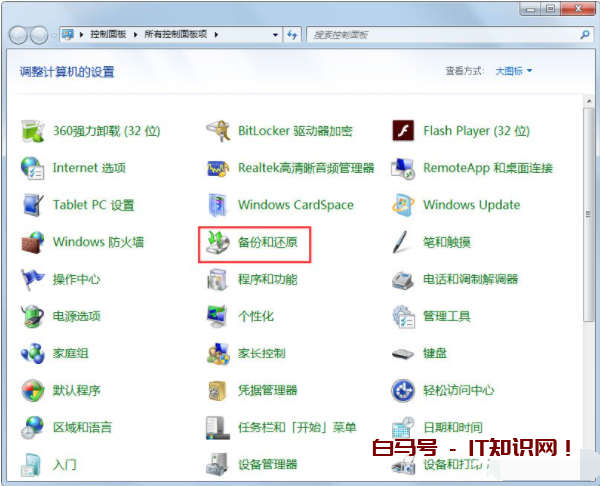Expand the arrow after 所有控制面板项 breadcrumb
The image size is (600, 486).
click(215, 34)
